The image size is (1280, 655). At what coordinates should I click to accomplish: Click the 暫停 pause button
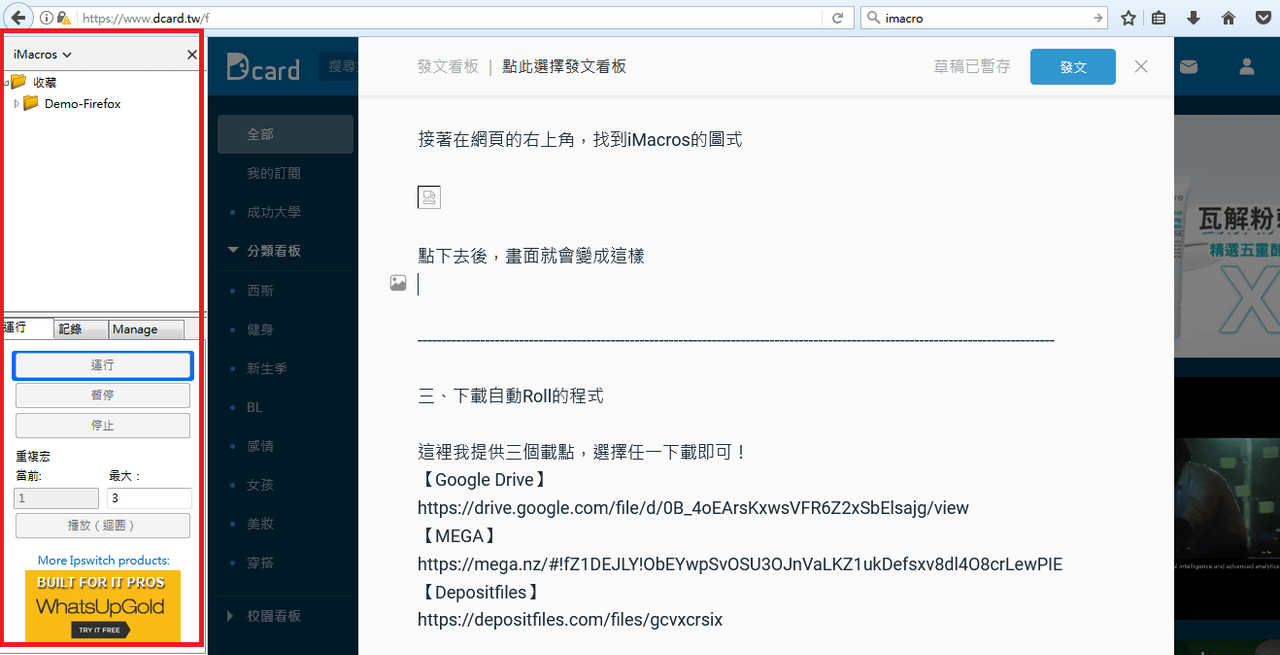click(103, 395)
